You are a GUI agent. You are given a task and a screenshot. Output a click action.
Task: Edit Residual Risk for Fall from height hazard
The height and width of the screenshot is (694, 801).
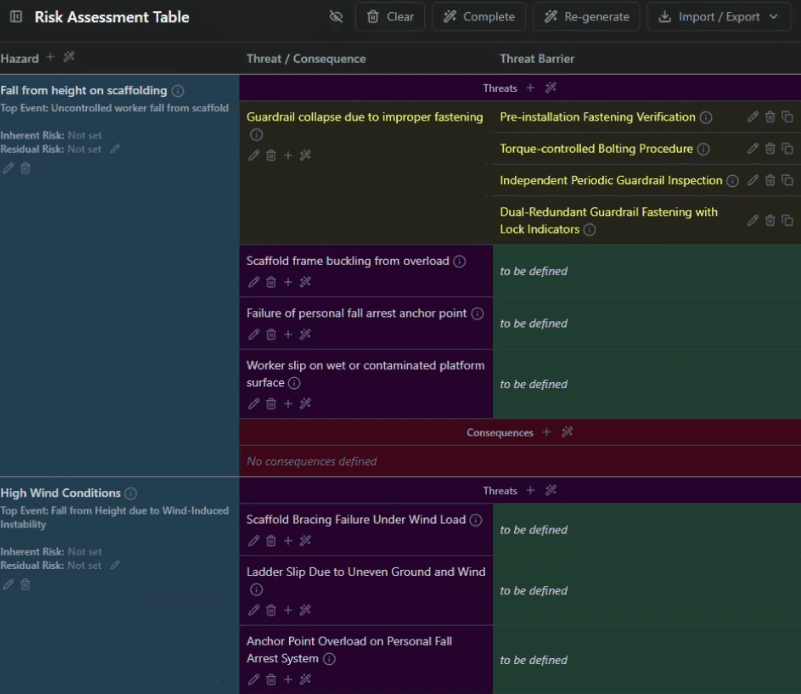113,147
